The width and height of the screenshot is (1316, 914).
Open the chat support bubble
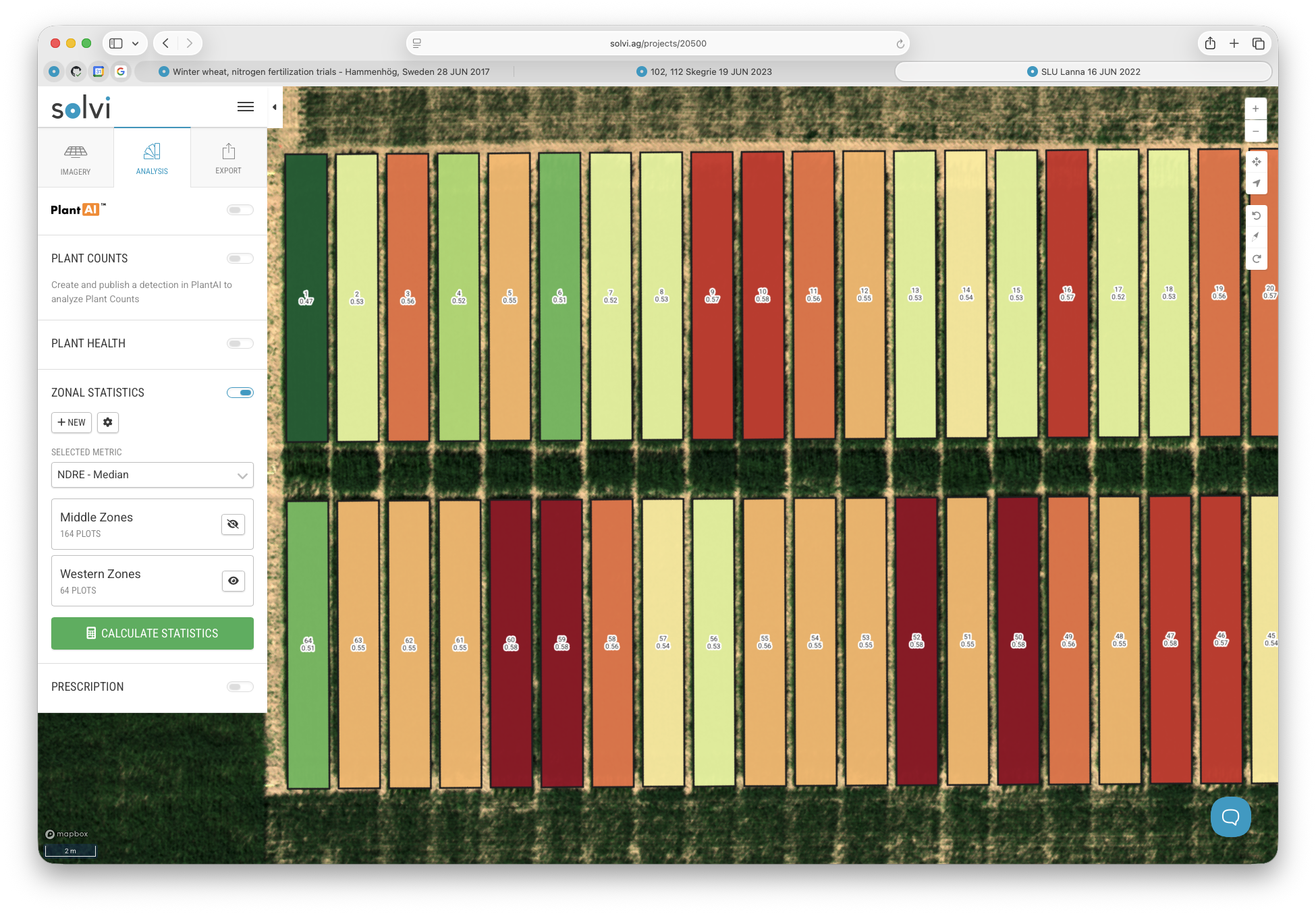pos(1230,817)
